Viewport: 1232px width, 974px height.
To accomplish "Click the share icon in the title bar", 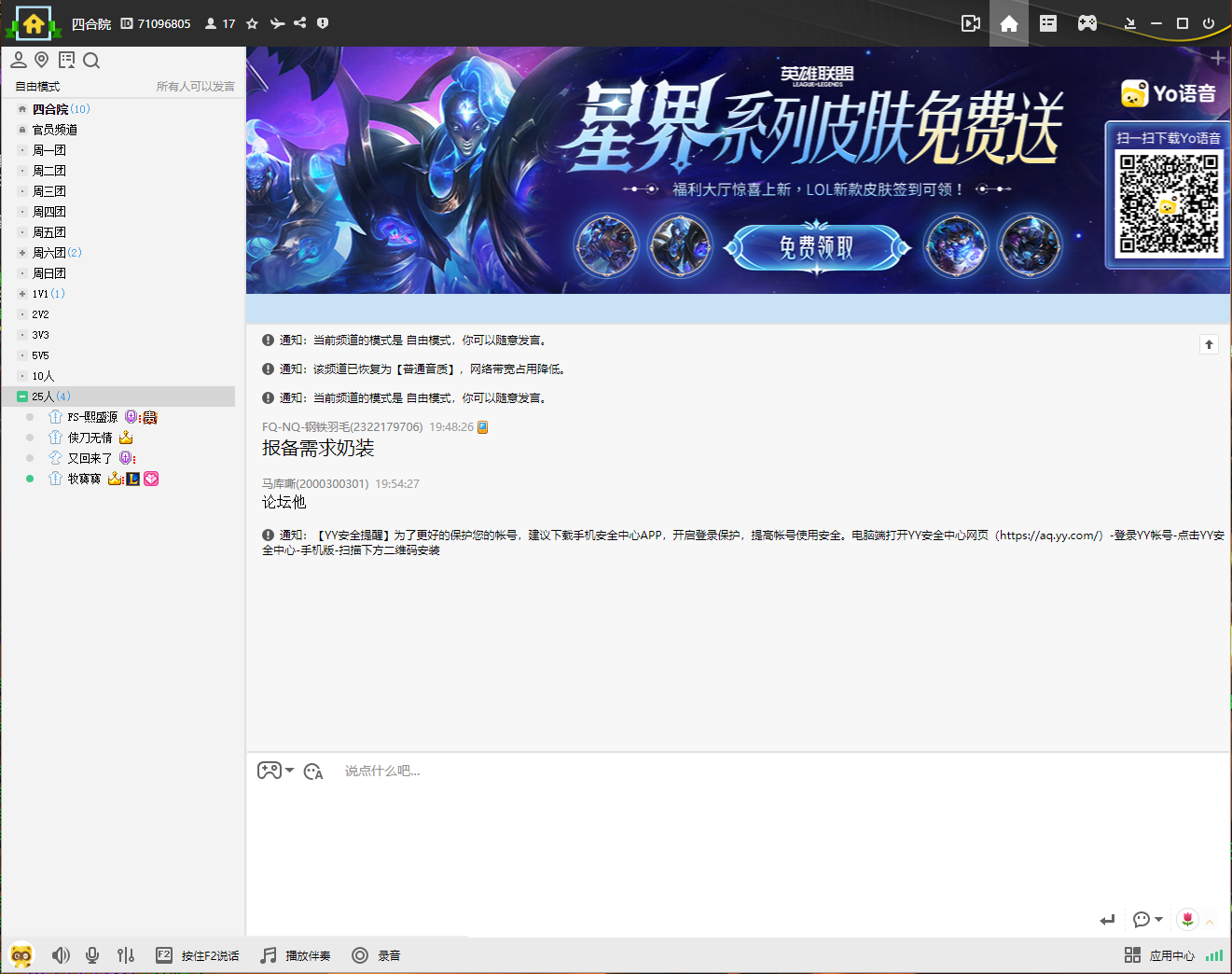I will pyautogui.click(x=298, y=23).
